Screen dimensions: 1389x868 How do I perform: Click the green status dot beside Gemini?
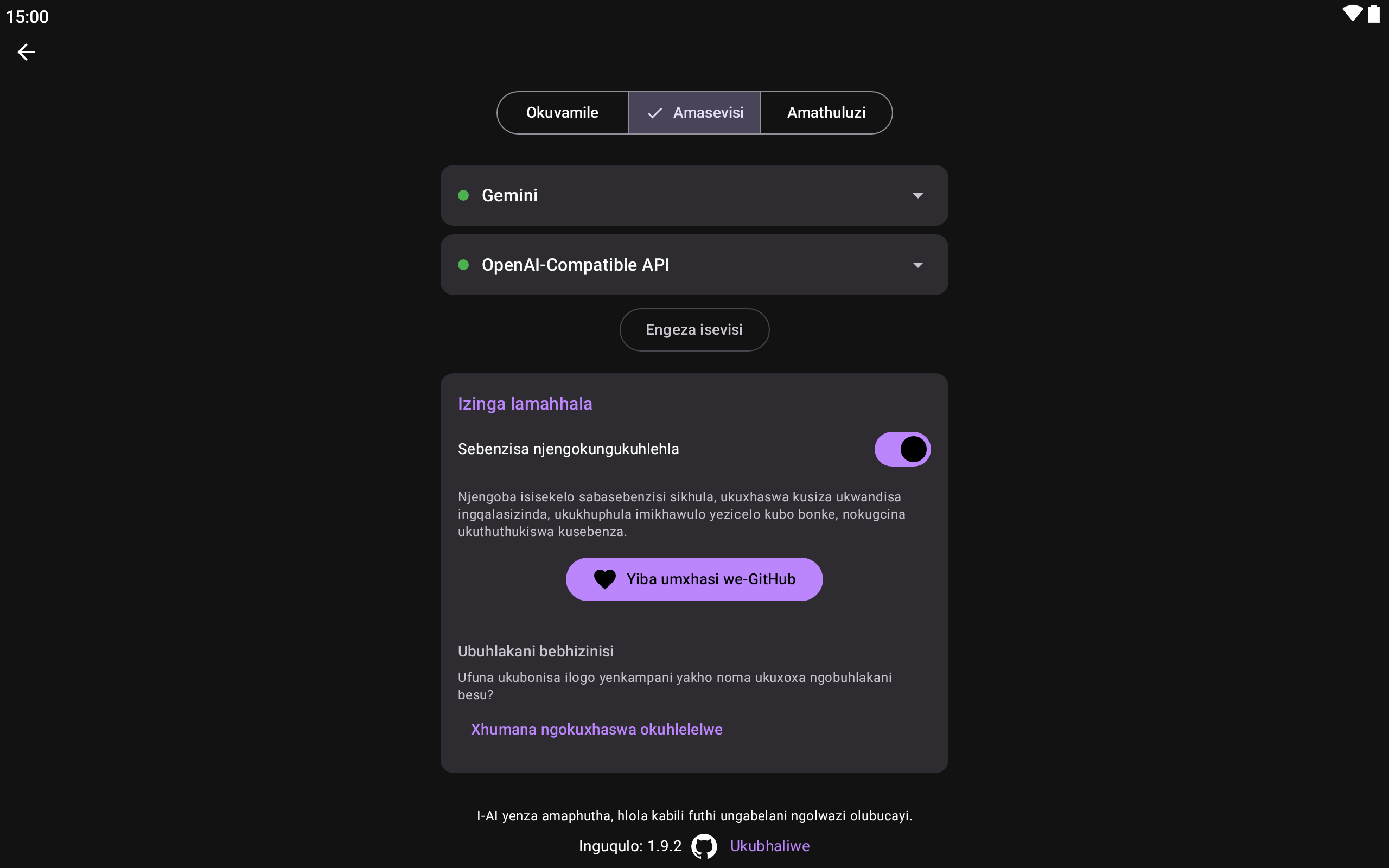(463, 196)
